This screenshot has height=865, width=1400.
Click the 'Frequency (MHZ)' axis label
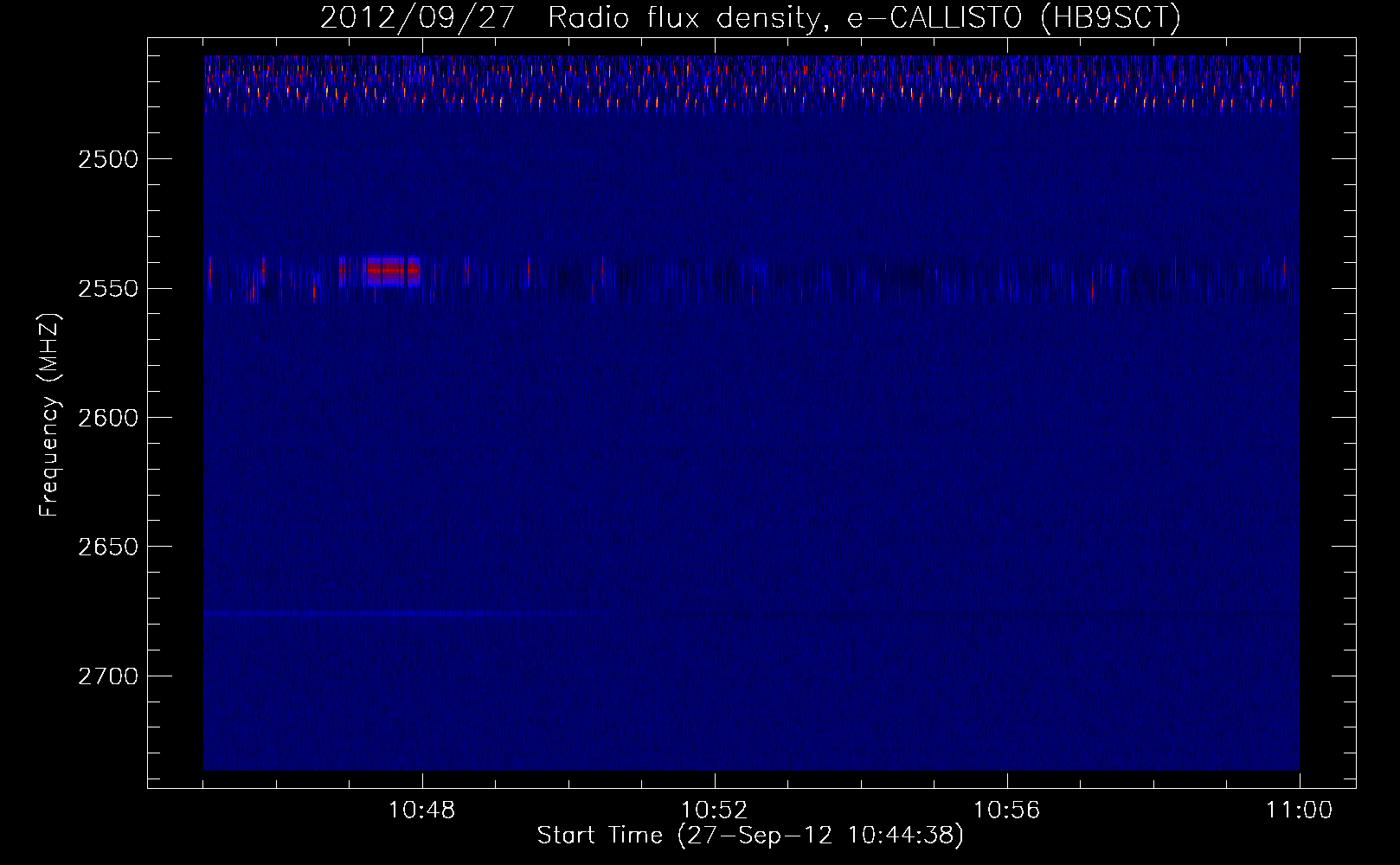point(49,415)
